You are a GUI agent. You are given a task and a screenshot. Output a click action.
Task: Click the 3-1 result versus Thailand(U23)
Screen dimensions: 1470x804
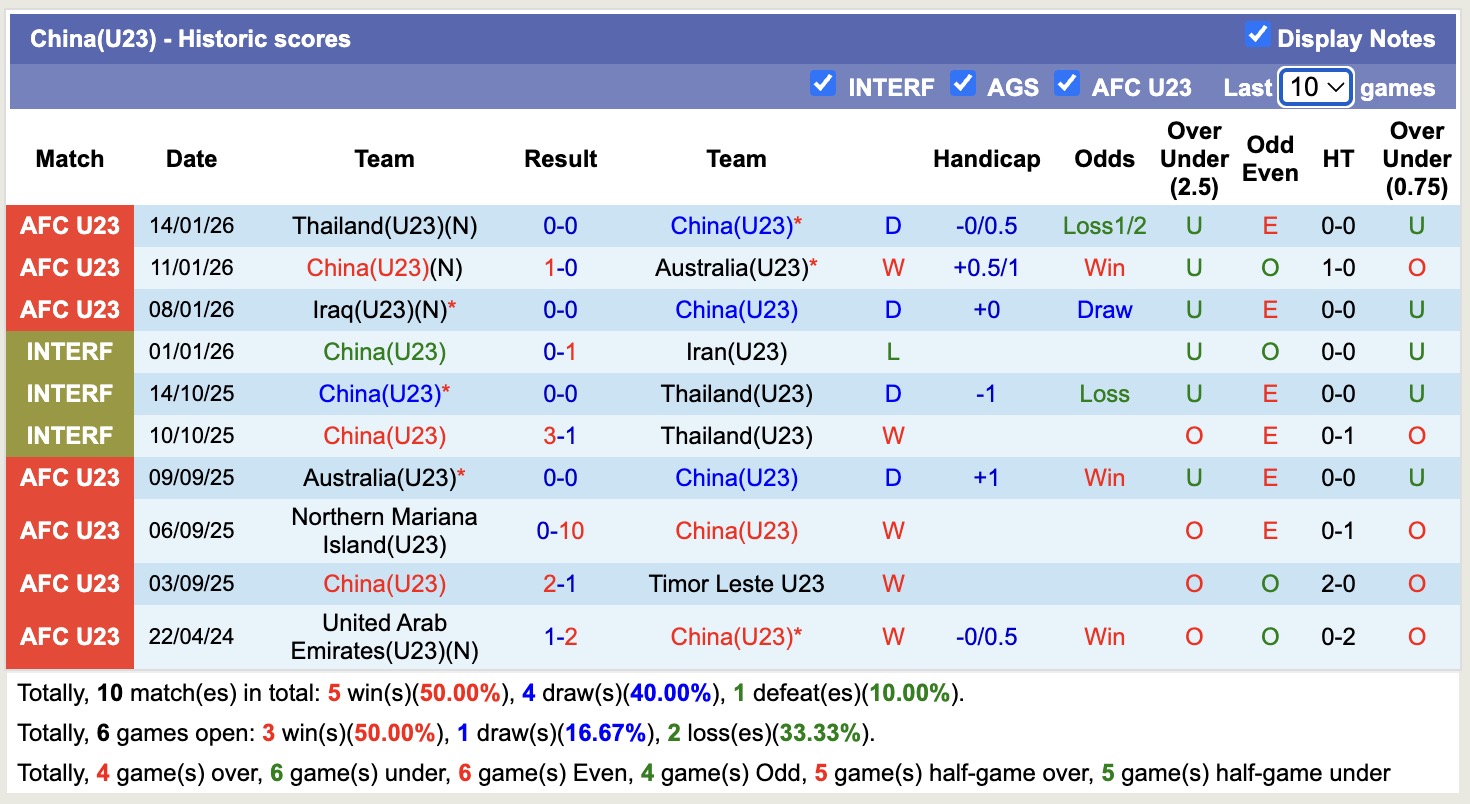560,436
